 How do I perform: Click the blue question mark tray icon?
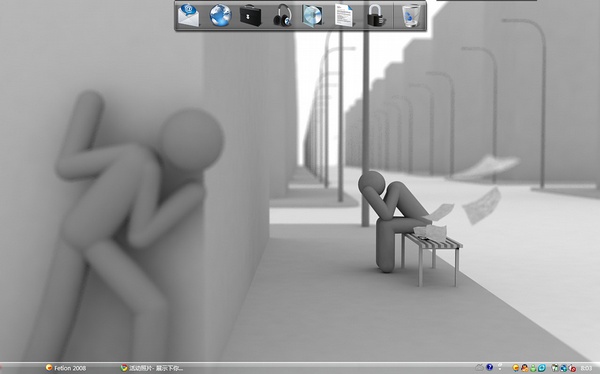pyautogui.click(x=489, y=367)
